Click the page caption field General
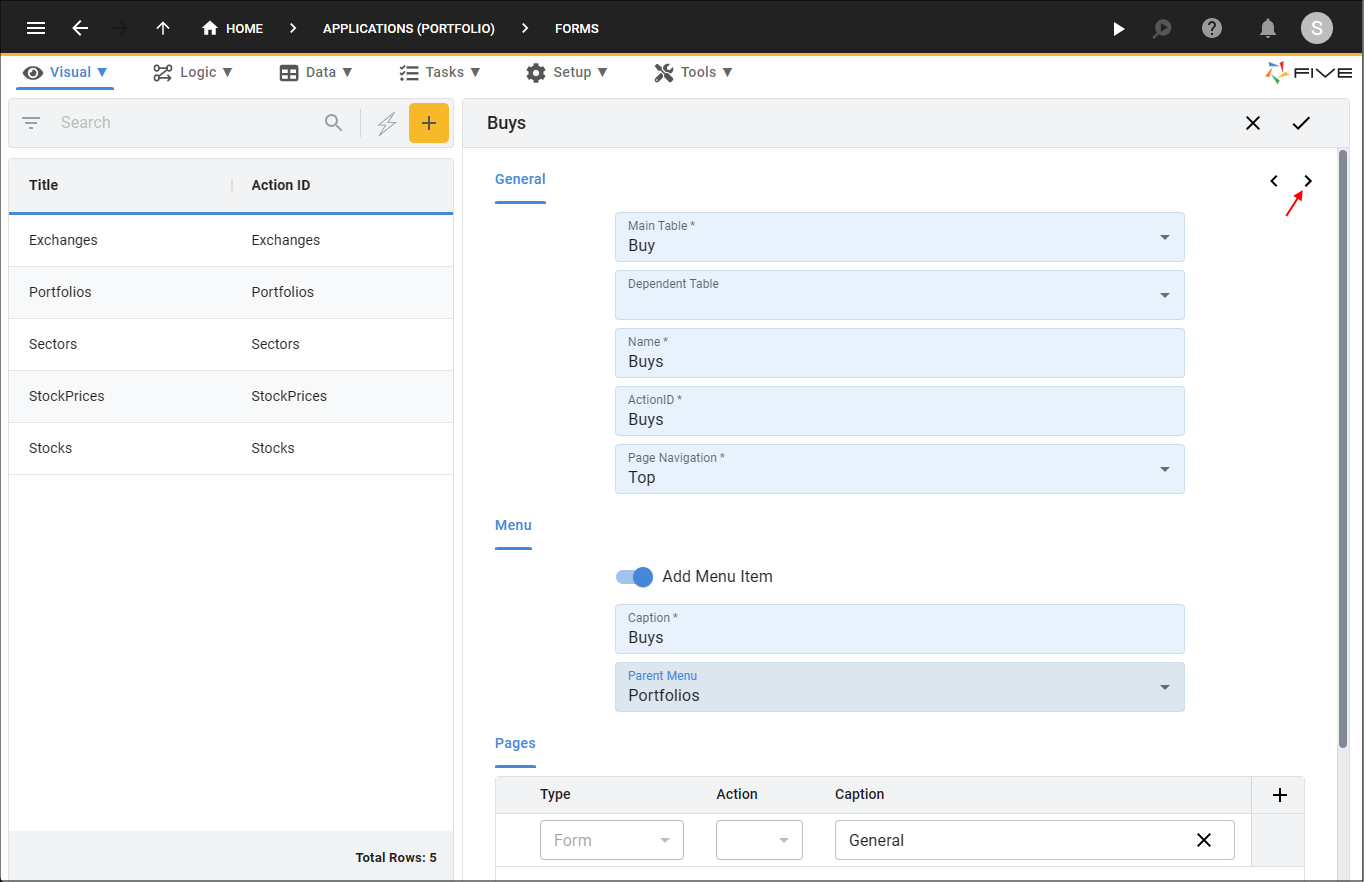The width and height of the screenshot is (1364, 882). coord(1035,840)
